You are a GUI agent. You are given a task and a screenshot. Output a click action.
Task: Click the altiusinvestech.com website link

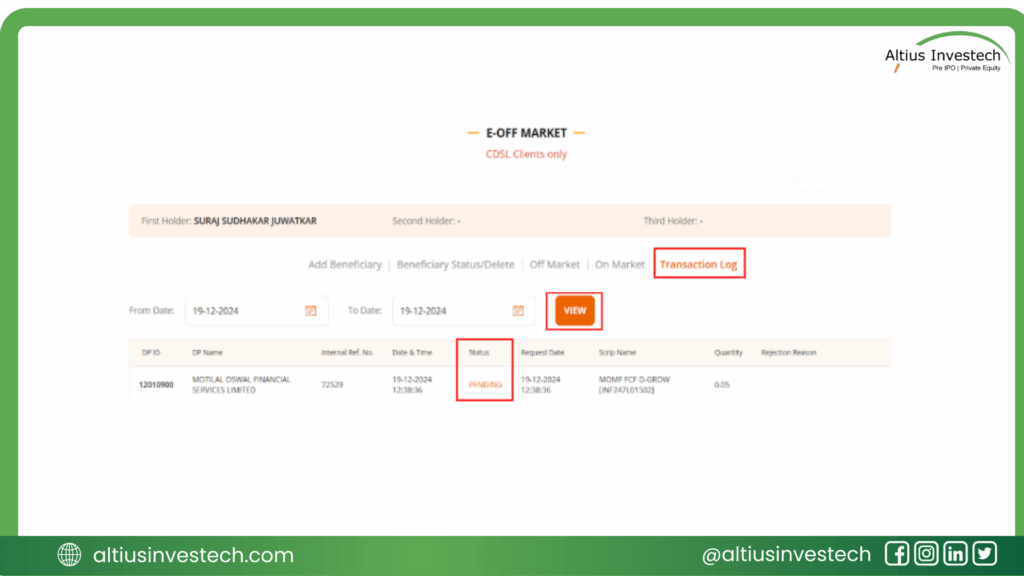coord(193,555)
